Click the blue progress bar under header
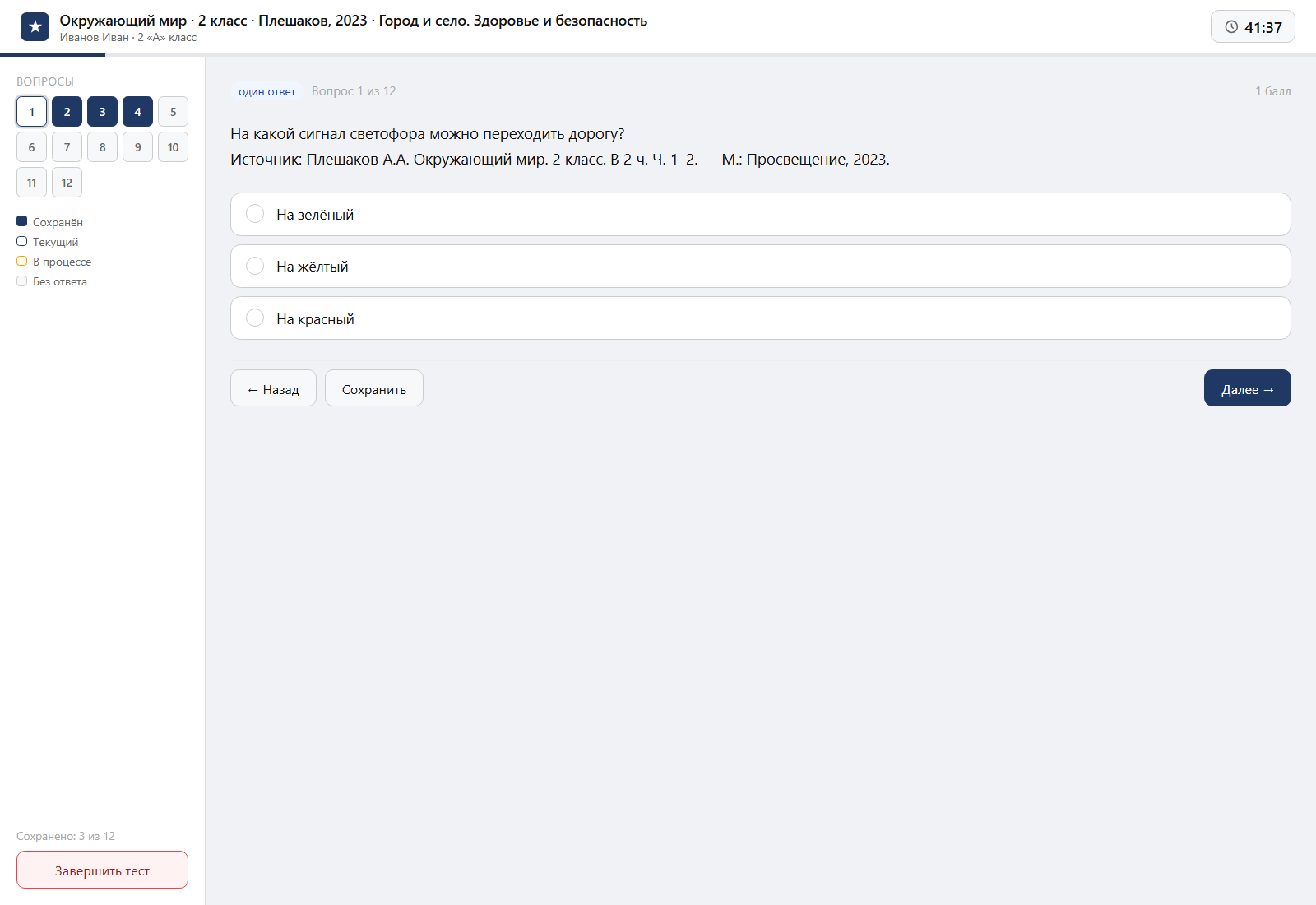 pos(53,55)
